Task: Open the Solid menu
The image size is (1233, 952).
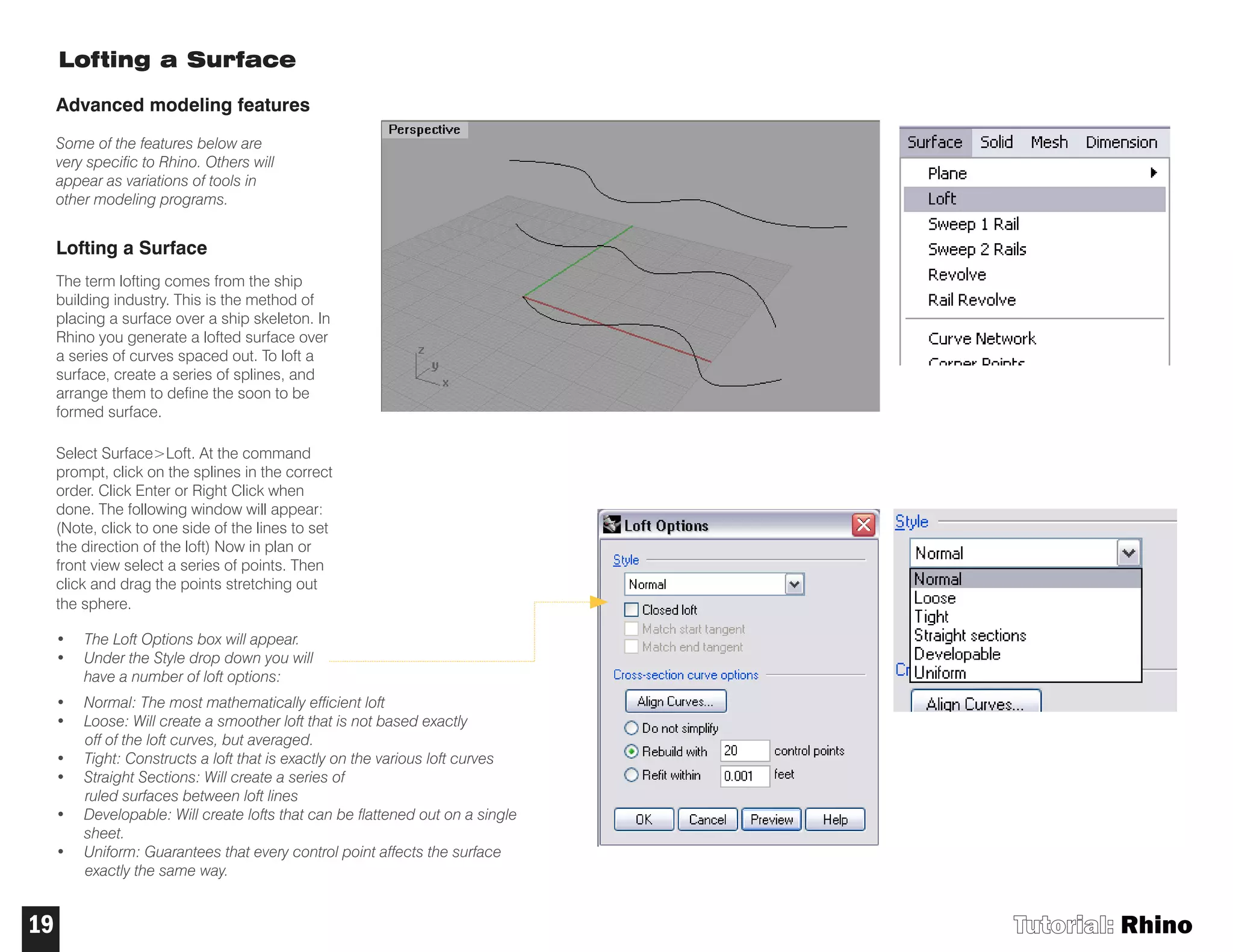Action: [x=996, y=142]
